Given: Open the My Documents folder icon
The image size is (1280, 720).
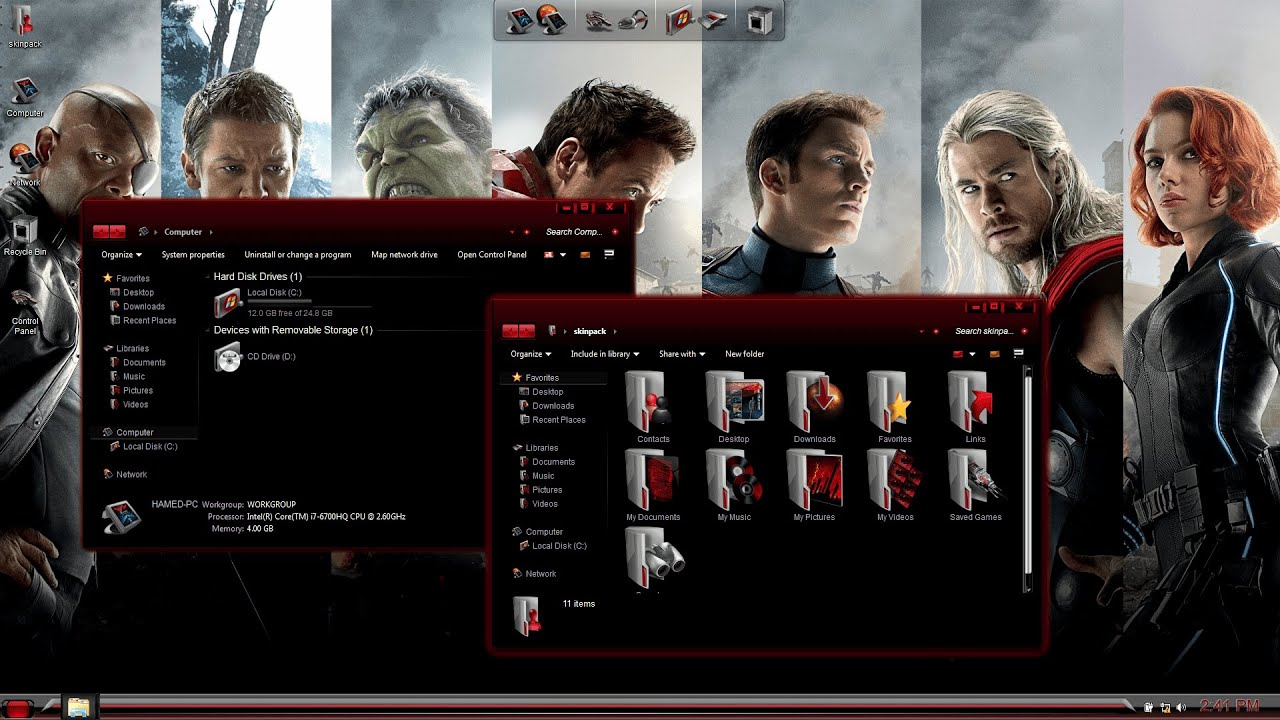Looking at the screenshot, I should tap(653, 485).
